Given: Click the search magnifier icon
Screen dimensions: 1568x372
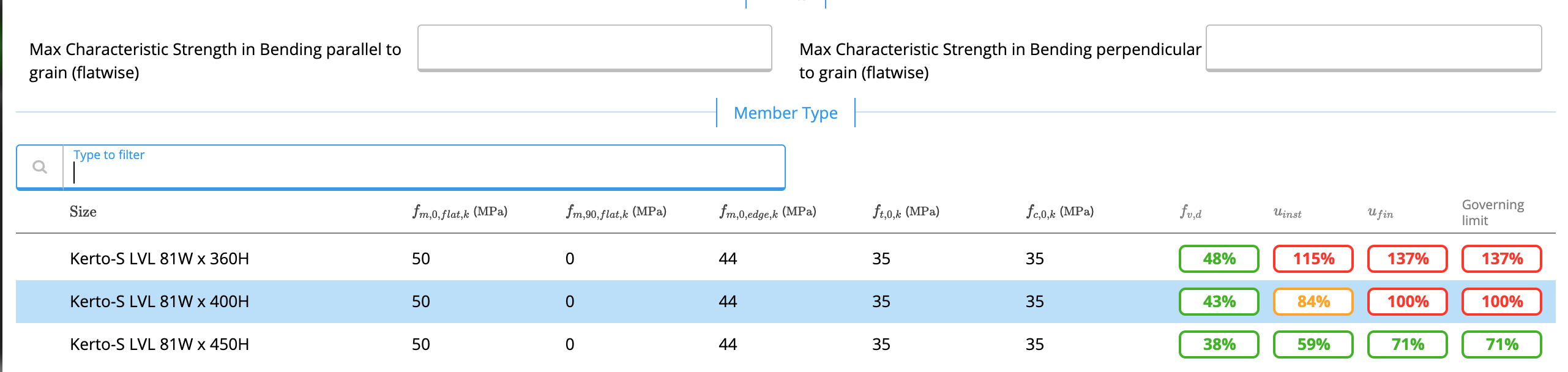Looking at the screenshot, I should pyautogui.click(x=40, y=167).
